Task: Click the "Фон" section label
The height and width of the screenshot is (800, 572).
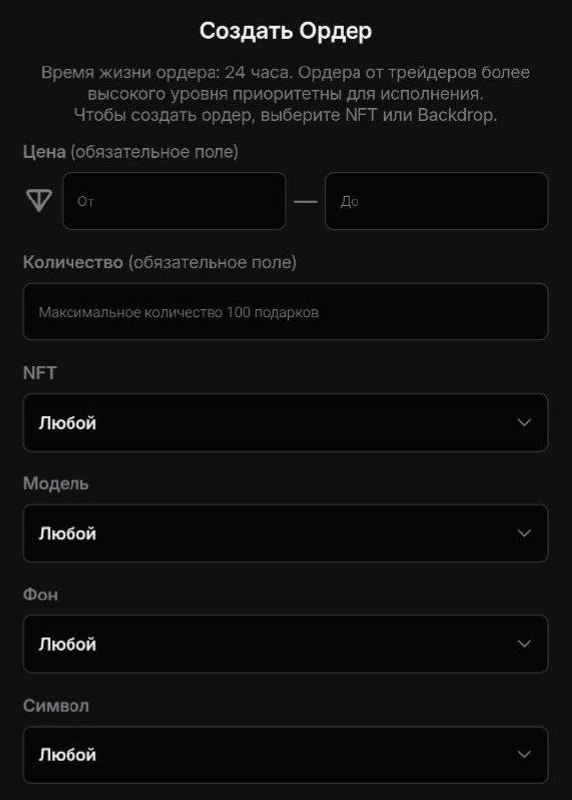Action: pyautogui.click(x=40, y=594)
